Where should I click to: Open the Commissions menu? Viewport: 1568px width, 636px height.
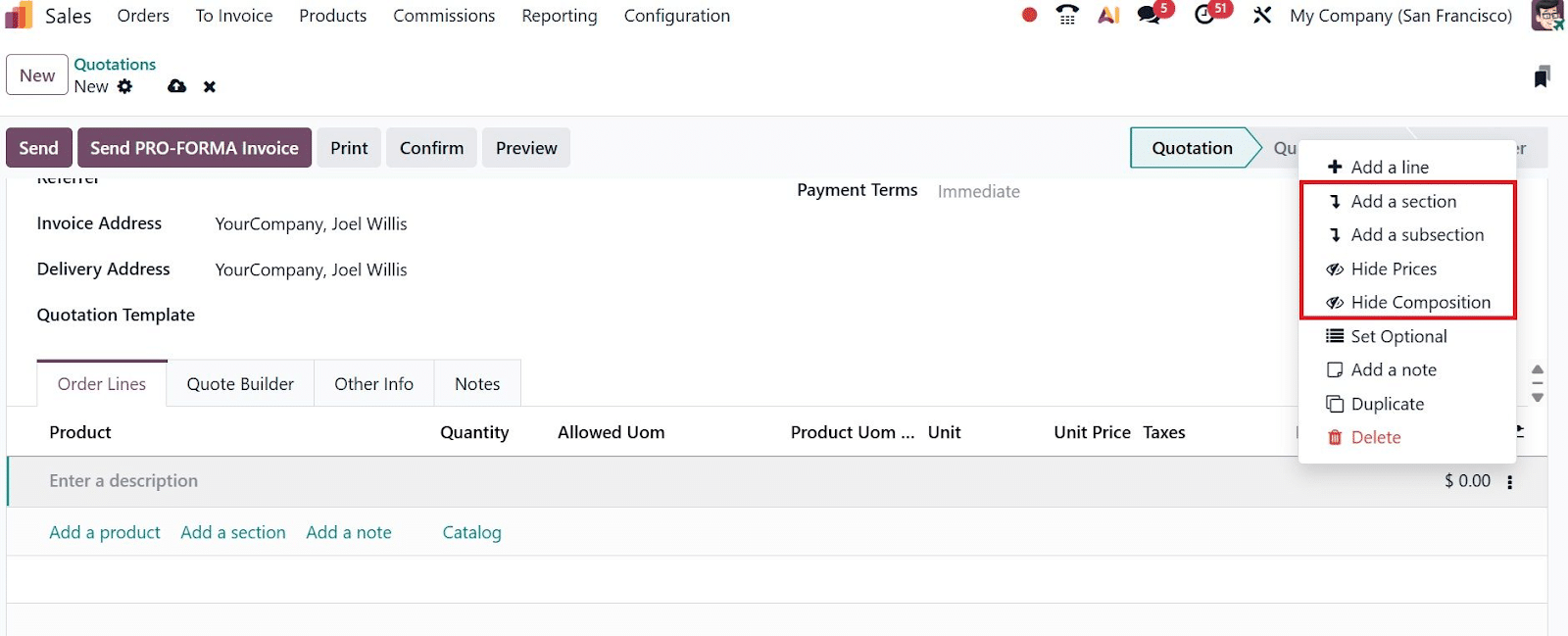(444, 16)
